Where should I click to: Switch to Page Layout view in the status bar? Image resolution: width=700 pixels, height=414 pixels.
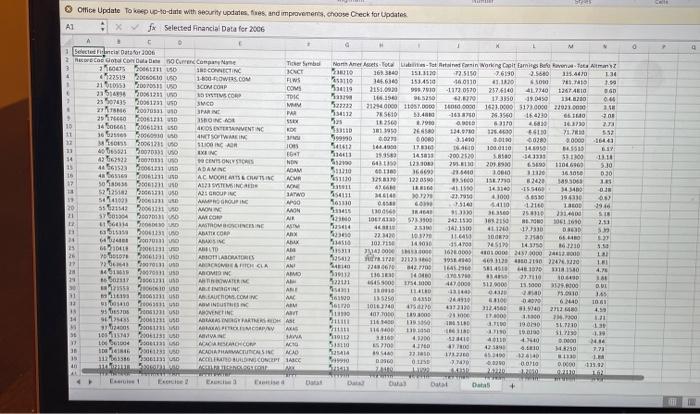pyautogui.click(x=691, y=402)
